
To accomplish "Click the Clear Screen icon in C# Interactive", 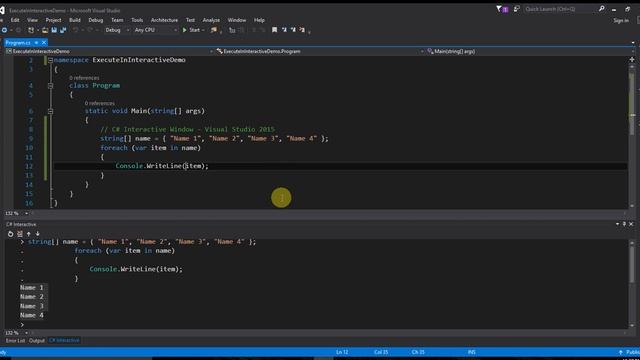I will point(20,234).
